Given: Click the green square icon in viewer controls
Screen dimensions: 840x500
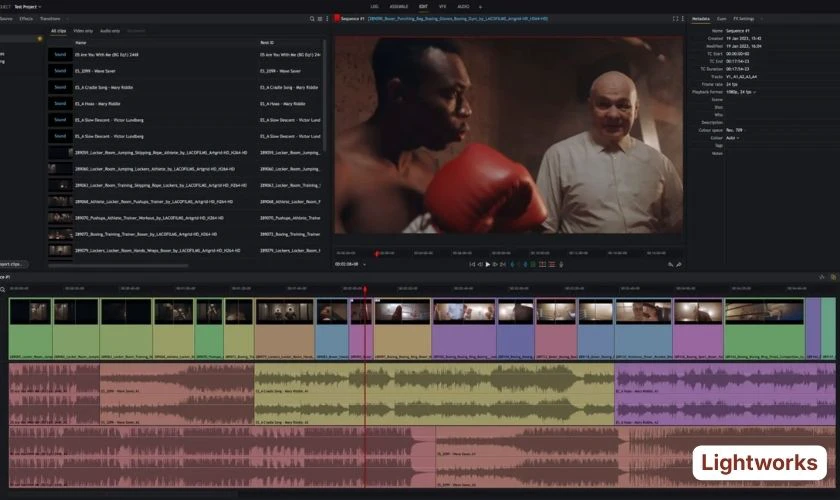Looking at the screenshot, I should [533, 264].
